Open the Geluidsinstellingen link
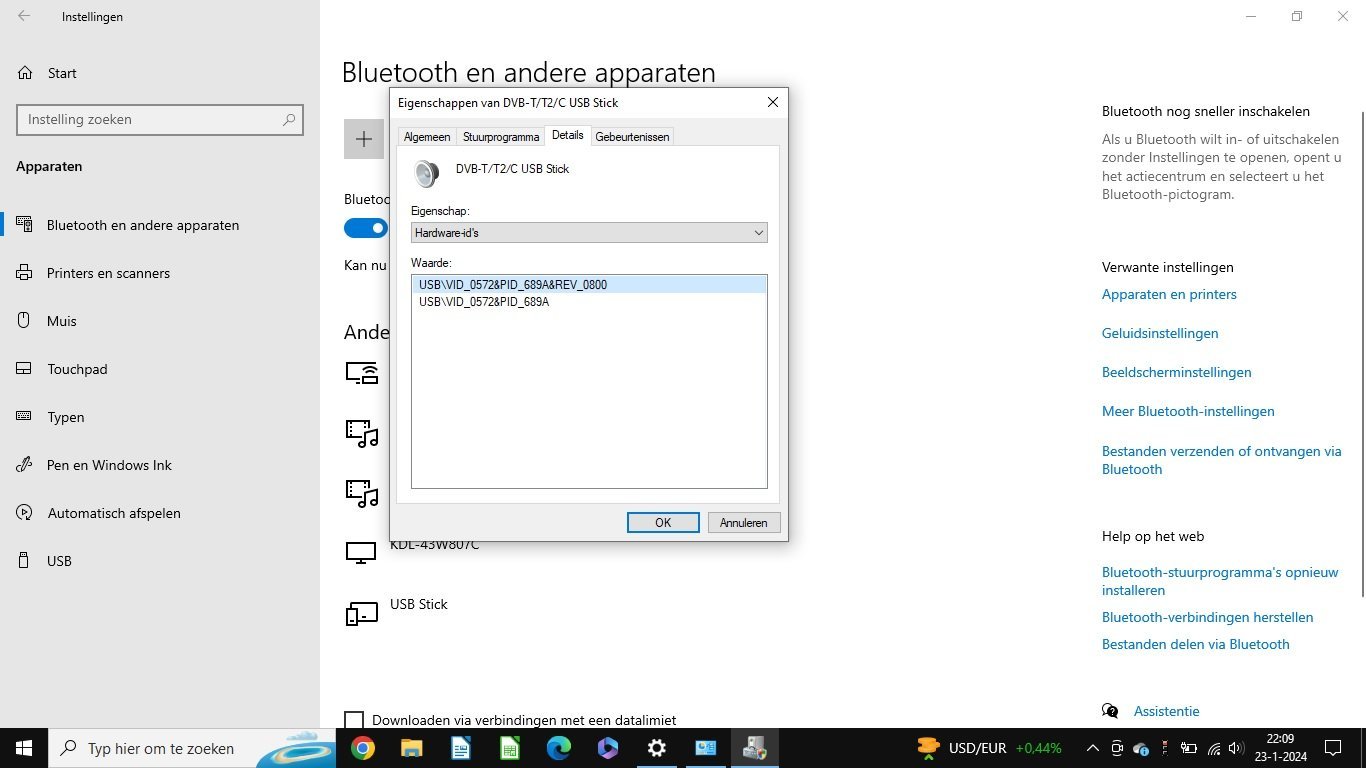Viewport: 1366px width, 768px height. coord(1160,333)
